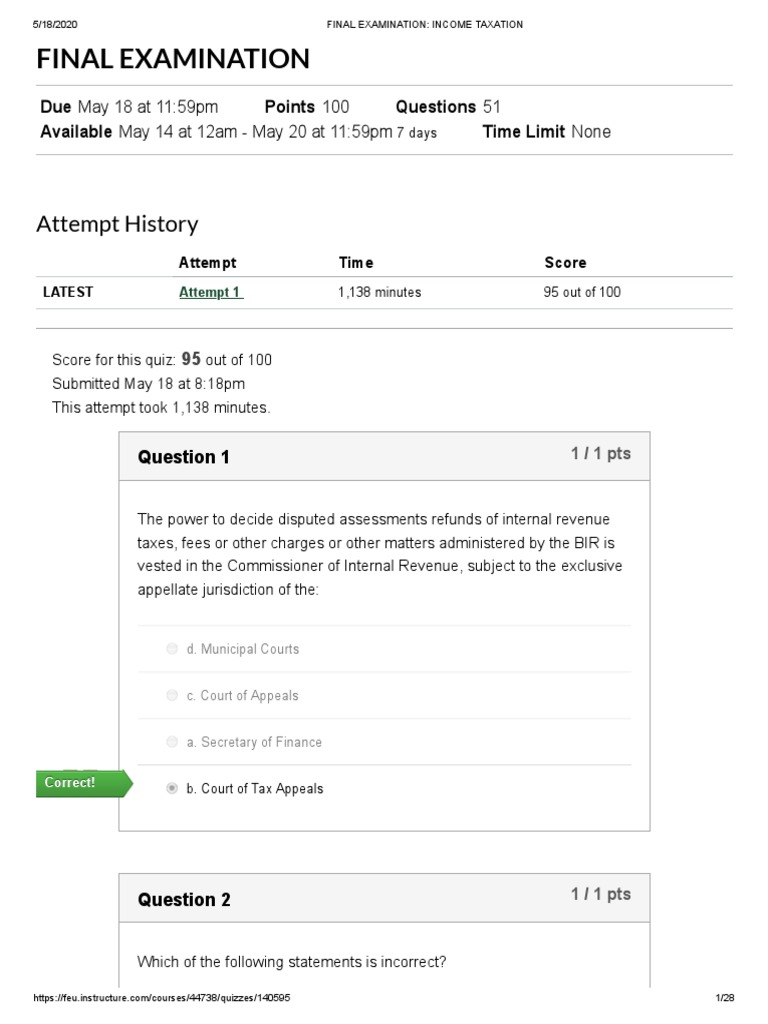Click the FINAL EXAMINATION title
The width and height of the screenshot is (768, 1024).
pos(172,59)
